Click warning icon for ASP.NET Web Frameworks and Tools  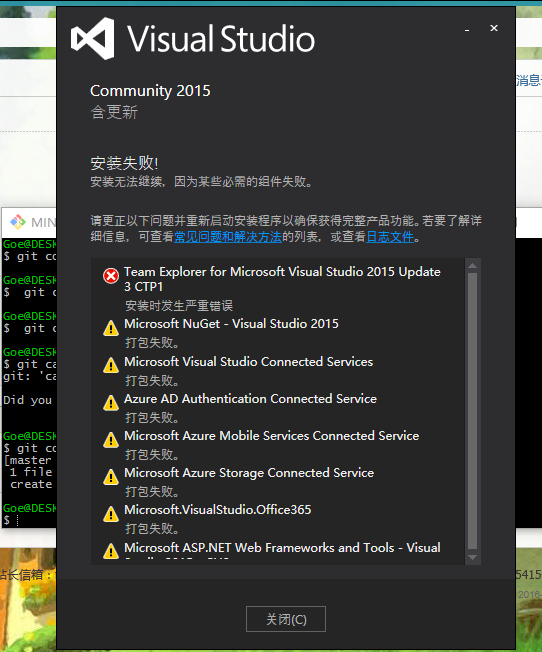point(111,551)
